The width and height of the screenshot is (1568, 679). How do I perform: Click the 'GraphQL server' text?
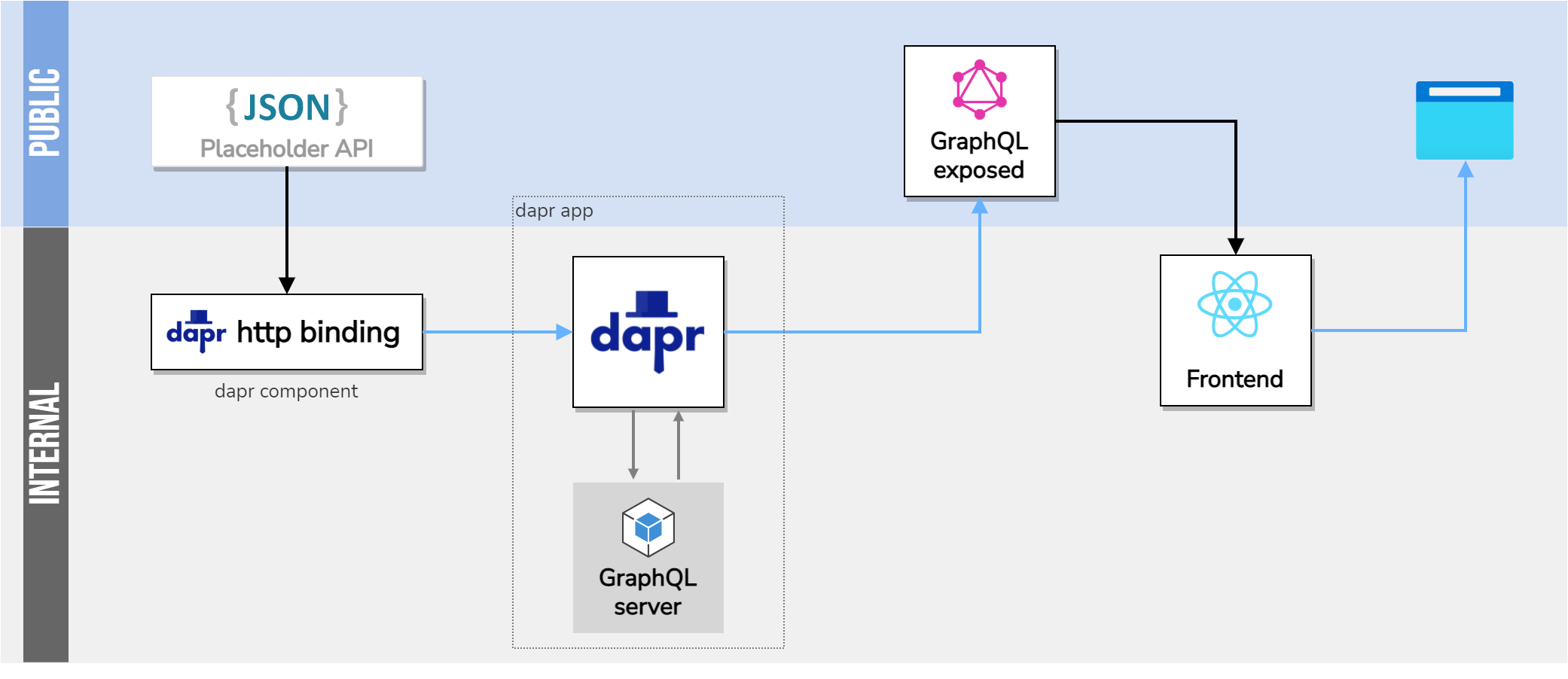pos(648,592)
